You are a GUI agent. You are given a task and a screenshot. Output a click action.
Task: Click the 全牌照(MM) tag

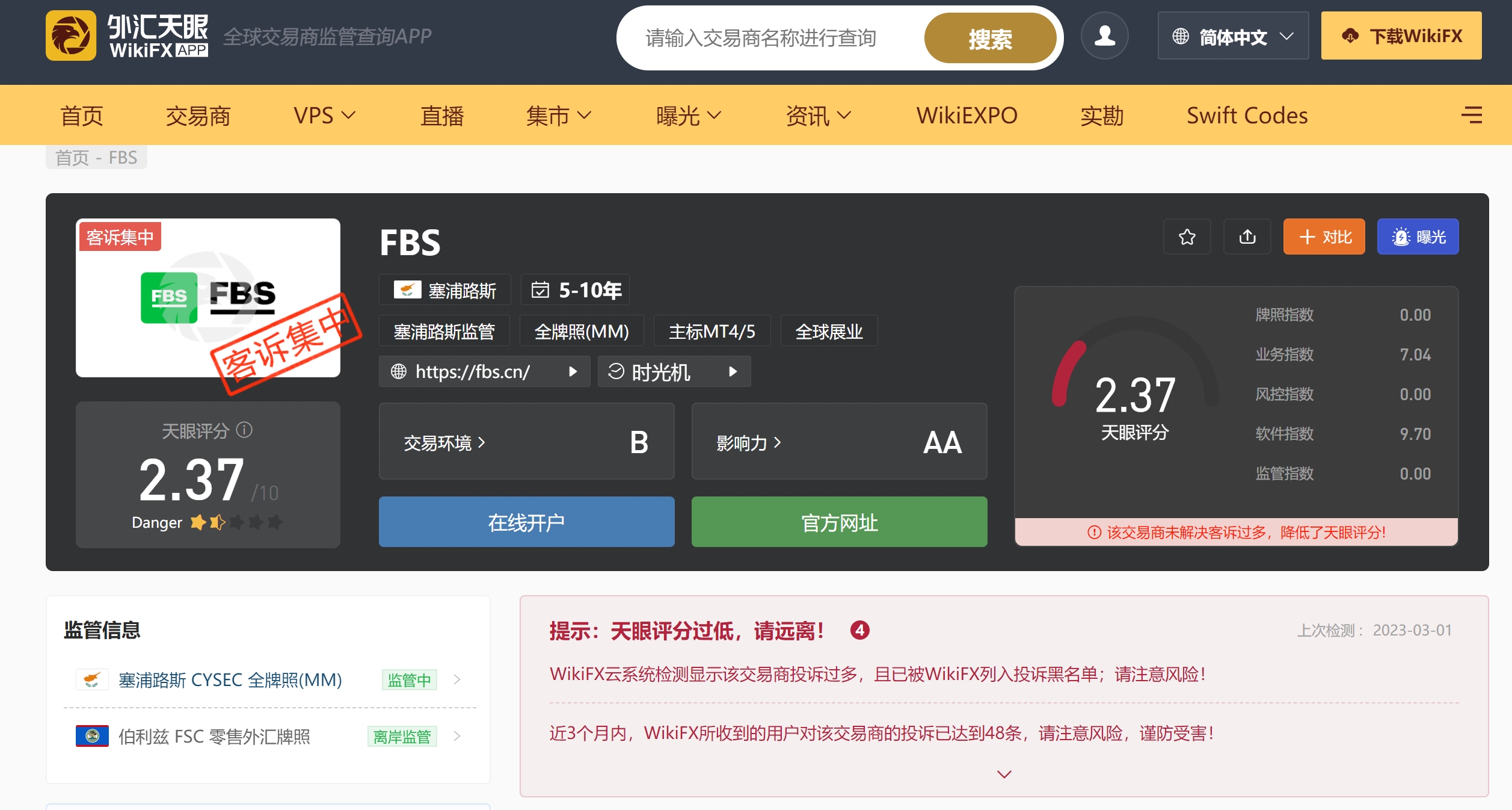581,330
